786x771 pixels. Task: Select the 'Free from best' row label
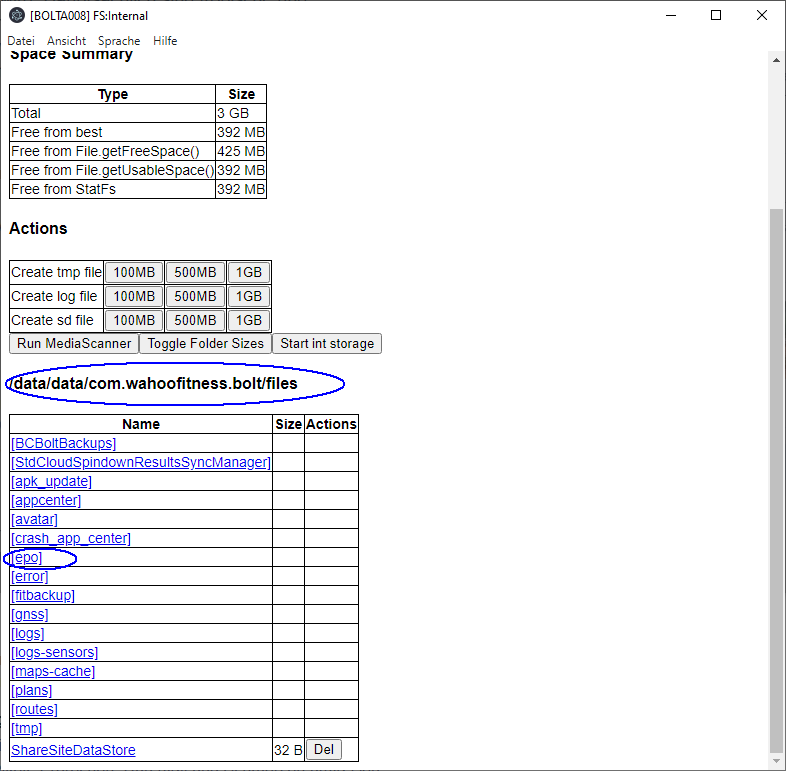[57, 132]
